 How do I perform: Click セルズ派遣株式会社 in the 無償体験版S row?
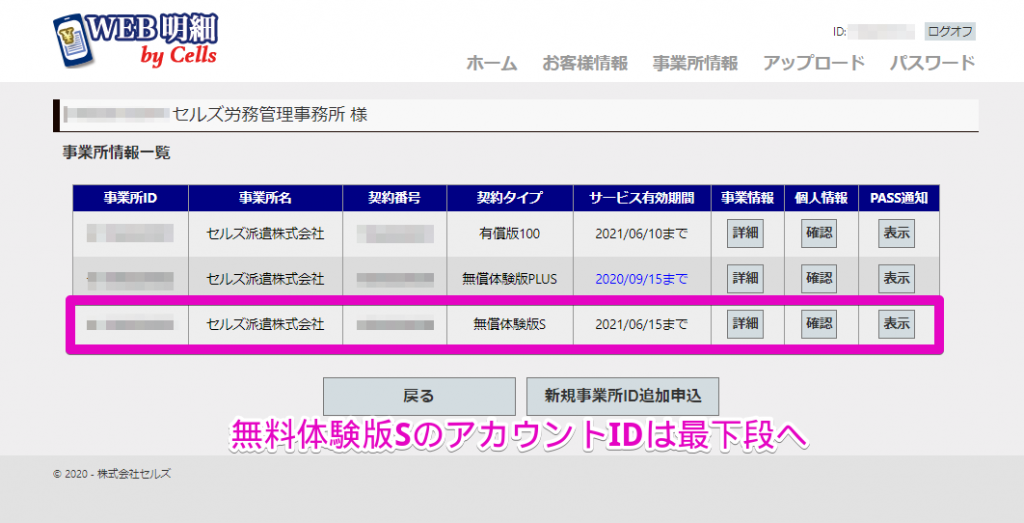point(265,324)
